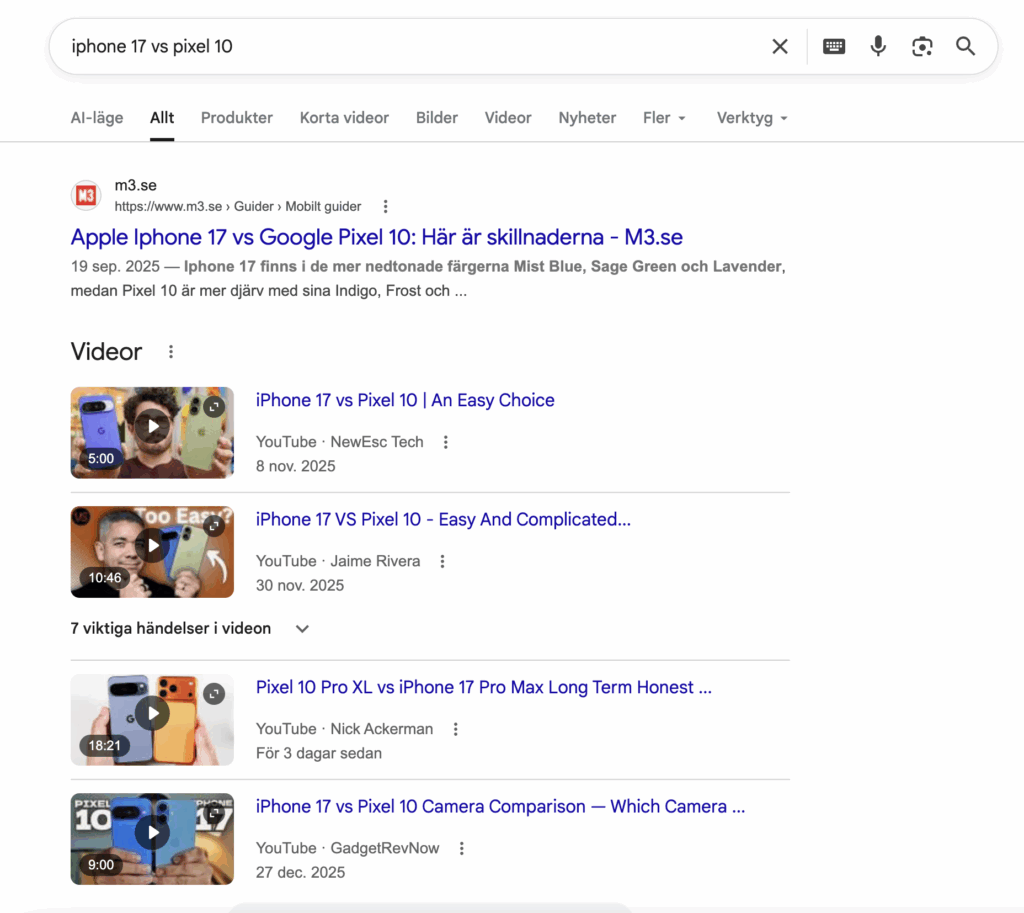Click the För 3 dagar sedan text
This screenshot has height=913, width=1024.
pos(319,754)
